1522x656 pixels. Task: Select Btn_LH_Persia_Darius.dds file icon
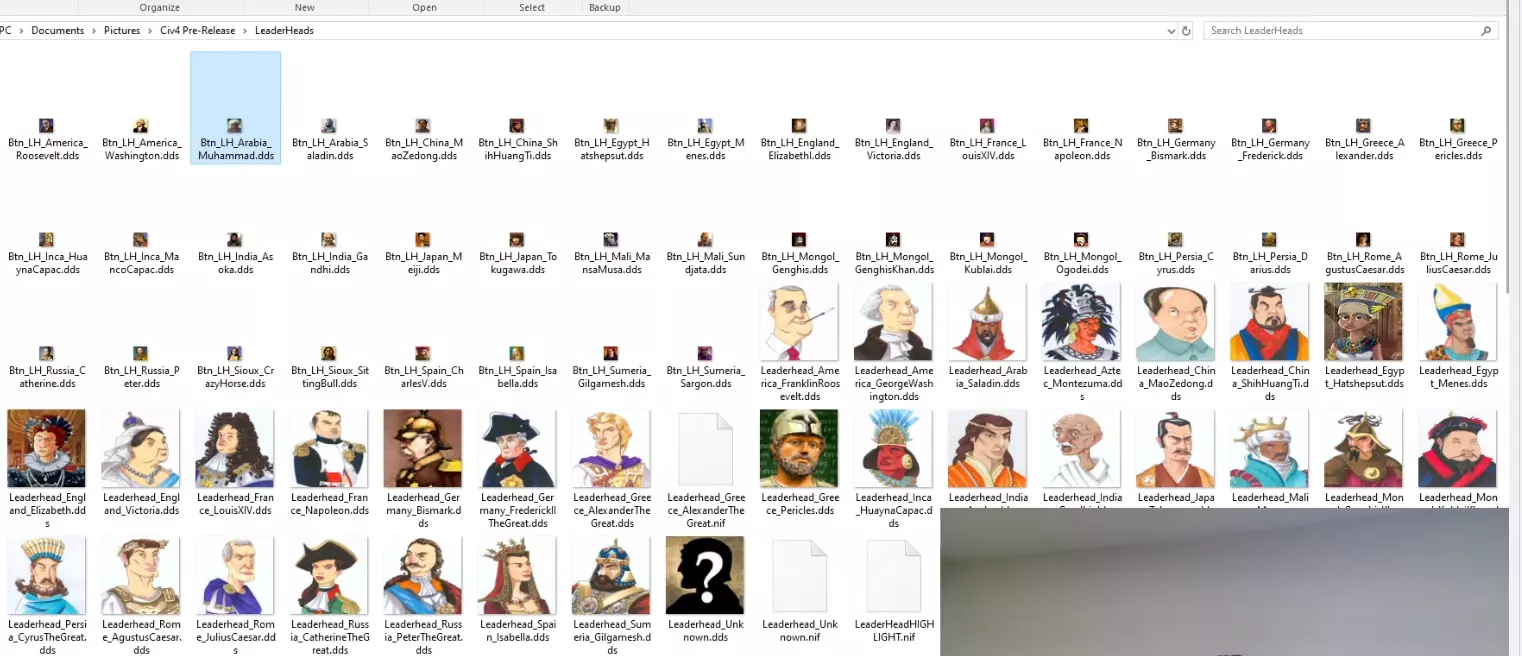[x=1269, y=240]
